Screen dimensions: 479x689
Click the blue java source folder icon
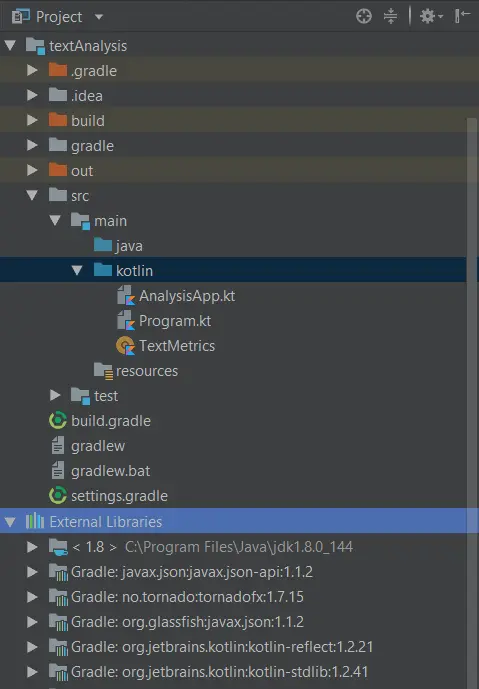[103, 245]
